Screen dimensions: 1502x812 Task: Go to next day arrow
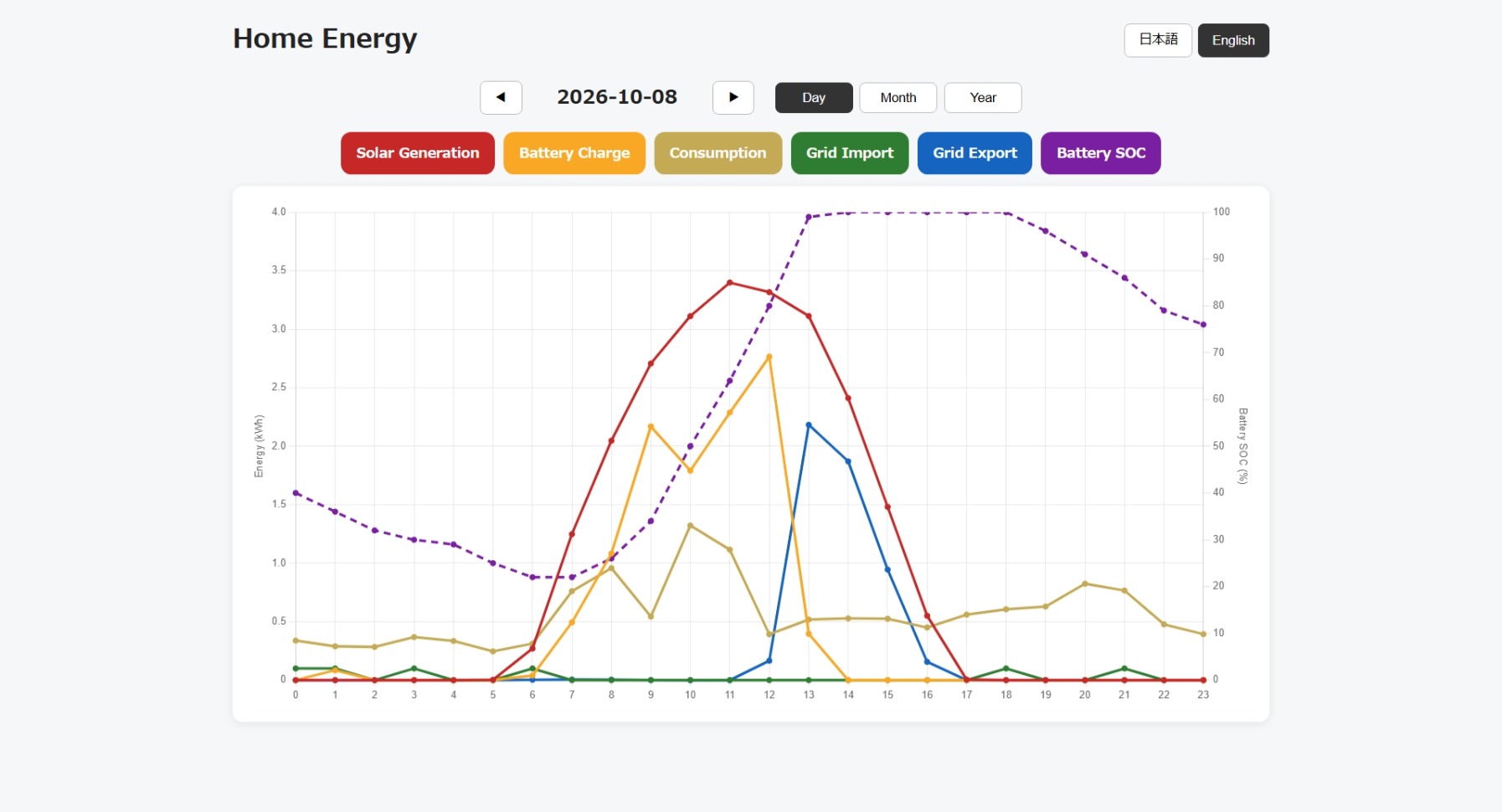point(733,97)
